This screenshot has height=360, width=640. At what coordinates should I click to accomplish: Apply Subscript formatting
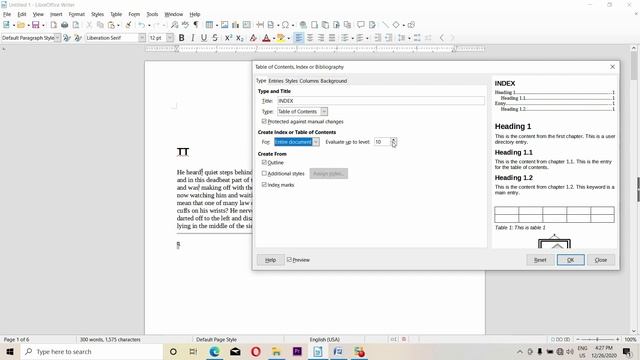[x=240, y=38]
